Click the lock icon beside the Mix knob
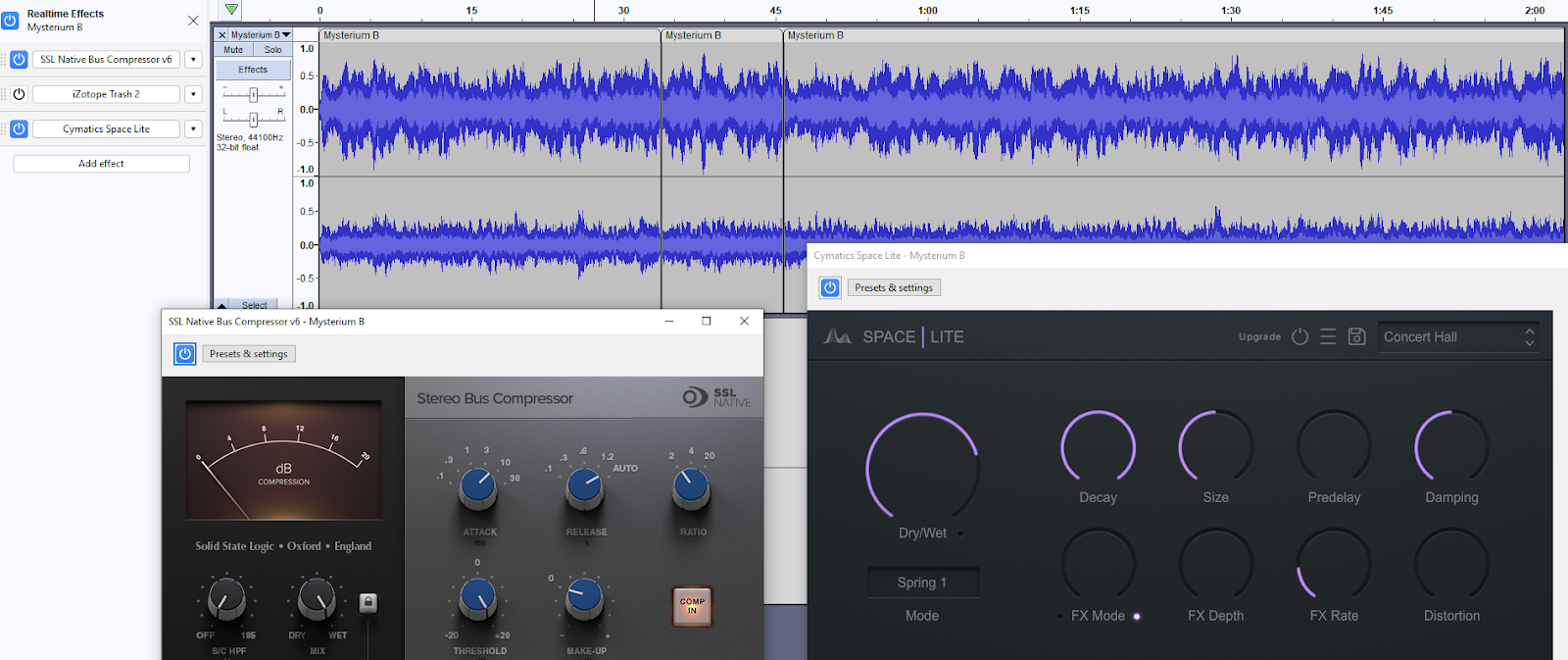This screenshot has width=1568, height=660. (x=368, y=602)
